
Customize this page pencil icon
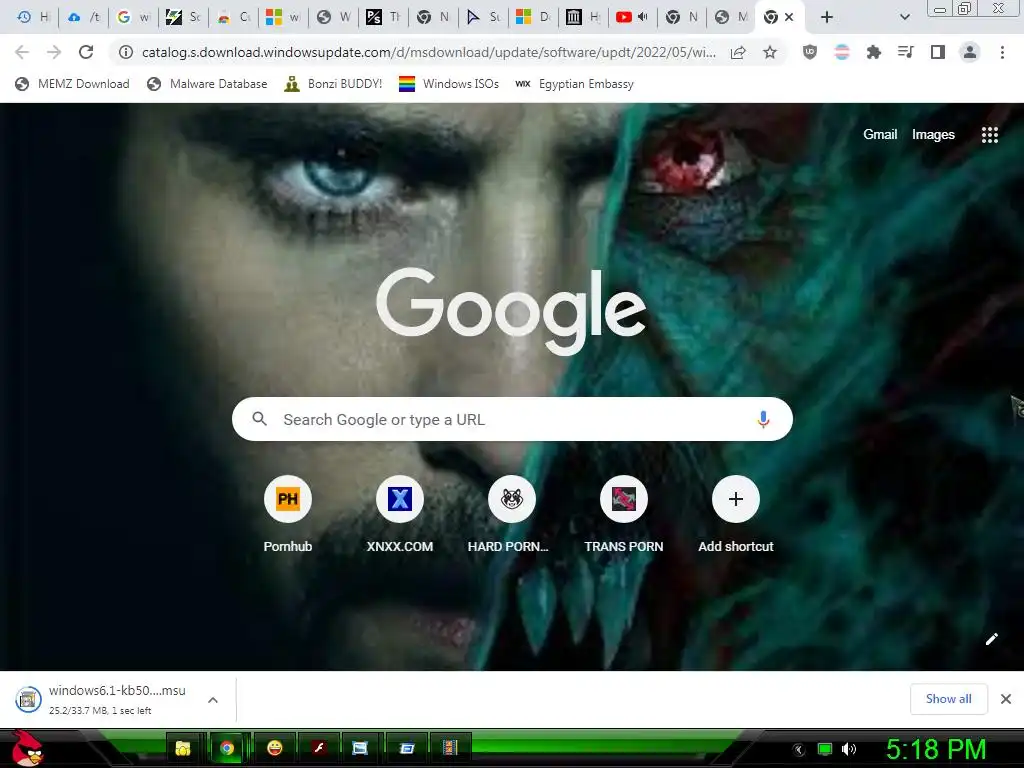[991, 639]
